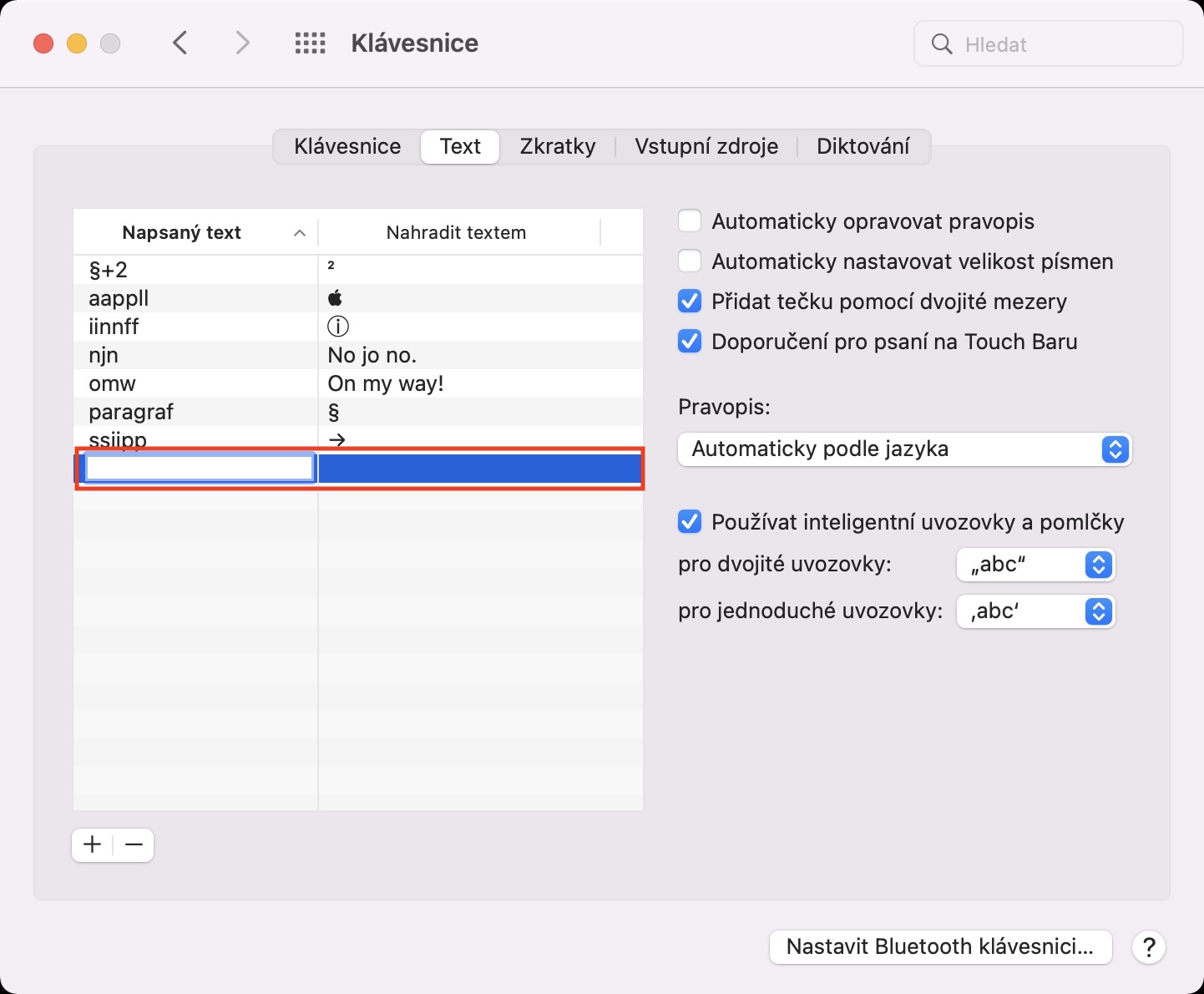Go forward with the right chevron arrow
The image size is (1204, 994).
tap(242, 43)
